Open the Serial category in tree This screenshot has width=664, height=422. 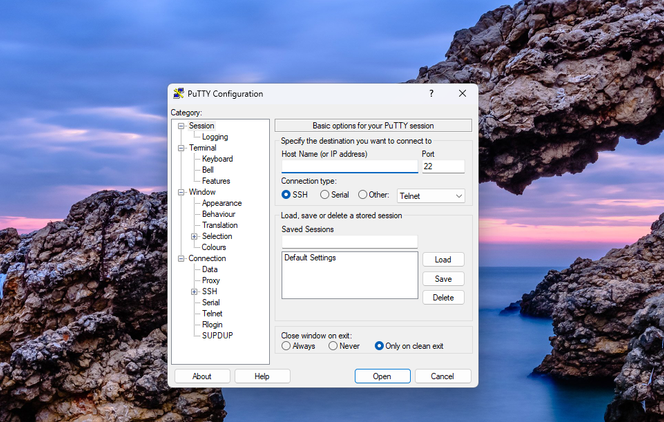pyautogui.click(x=211, y=302)
